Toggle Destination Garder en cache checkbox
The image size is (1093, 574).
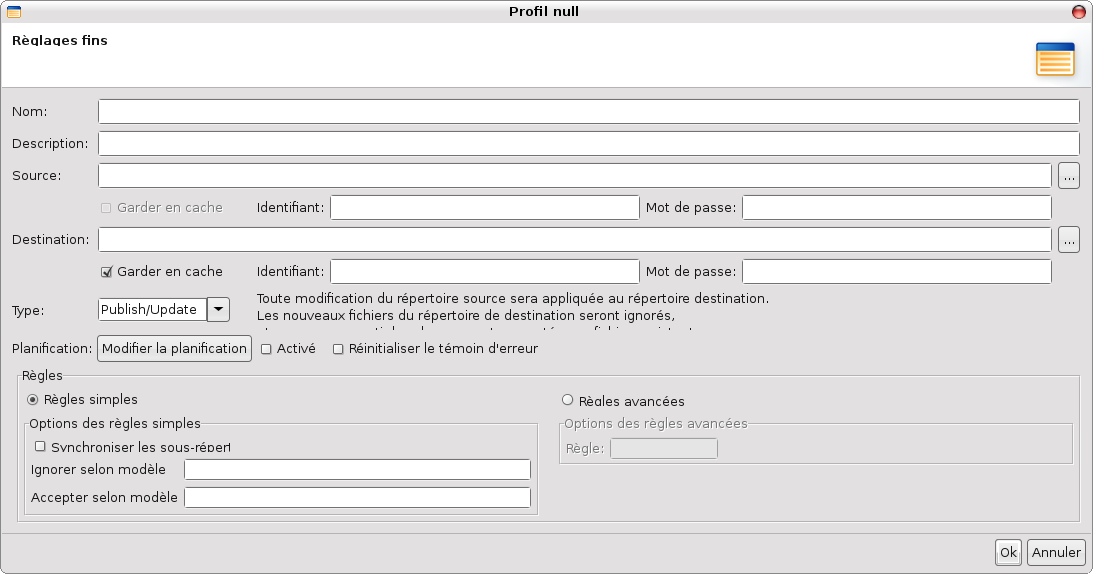tap(107, 272)
